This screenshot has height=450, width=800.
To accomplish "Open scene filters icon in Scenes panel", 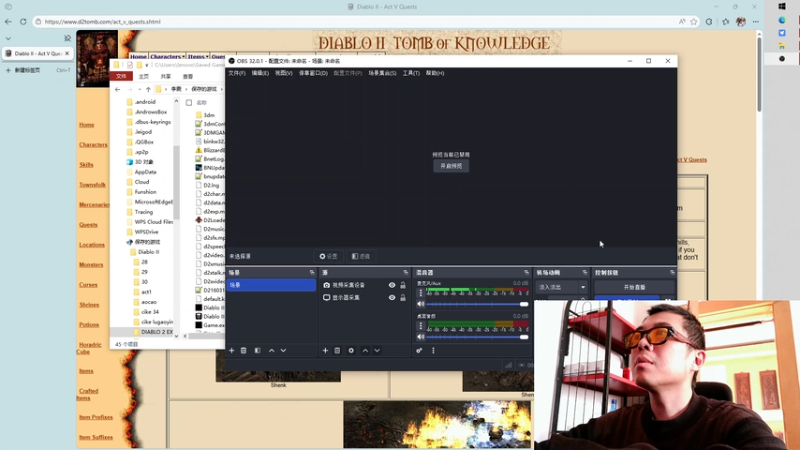I will 258,351.
